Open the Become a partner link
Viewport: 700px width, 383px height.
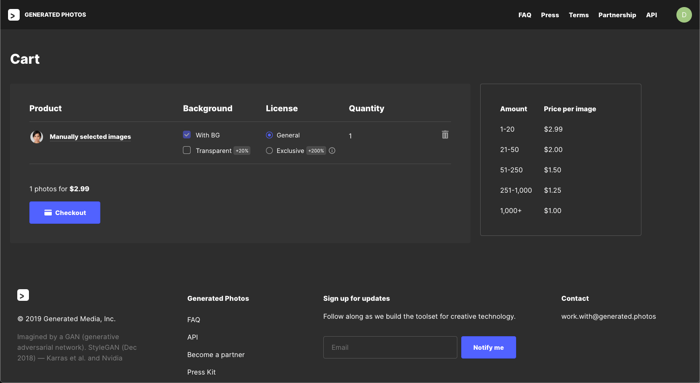tap(216, 354)
